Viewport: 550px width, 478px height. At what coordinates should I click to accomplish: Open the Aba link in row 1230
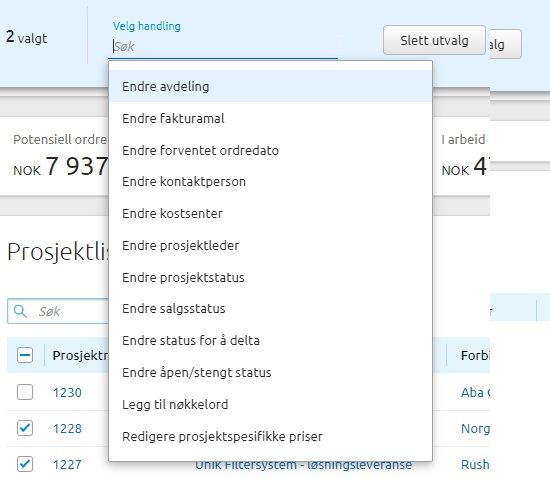(475, 392)
